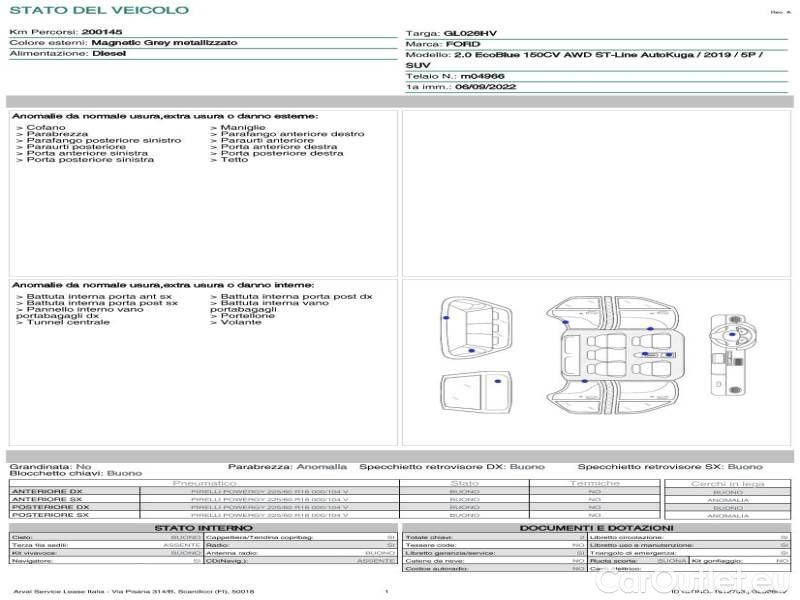
Task: Select the "DOCUMENTI E DOTAZIONI" section header
Action: pyautogui.click(x=596, y=528)
